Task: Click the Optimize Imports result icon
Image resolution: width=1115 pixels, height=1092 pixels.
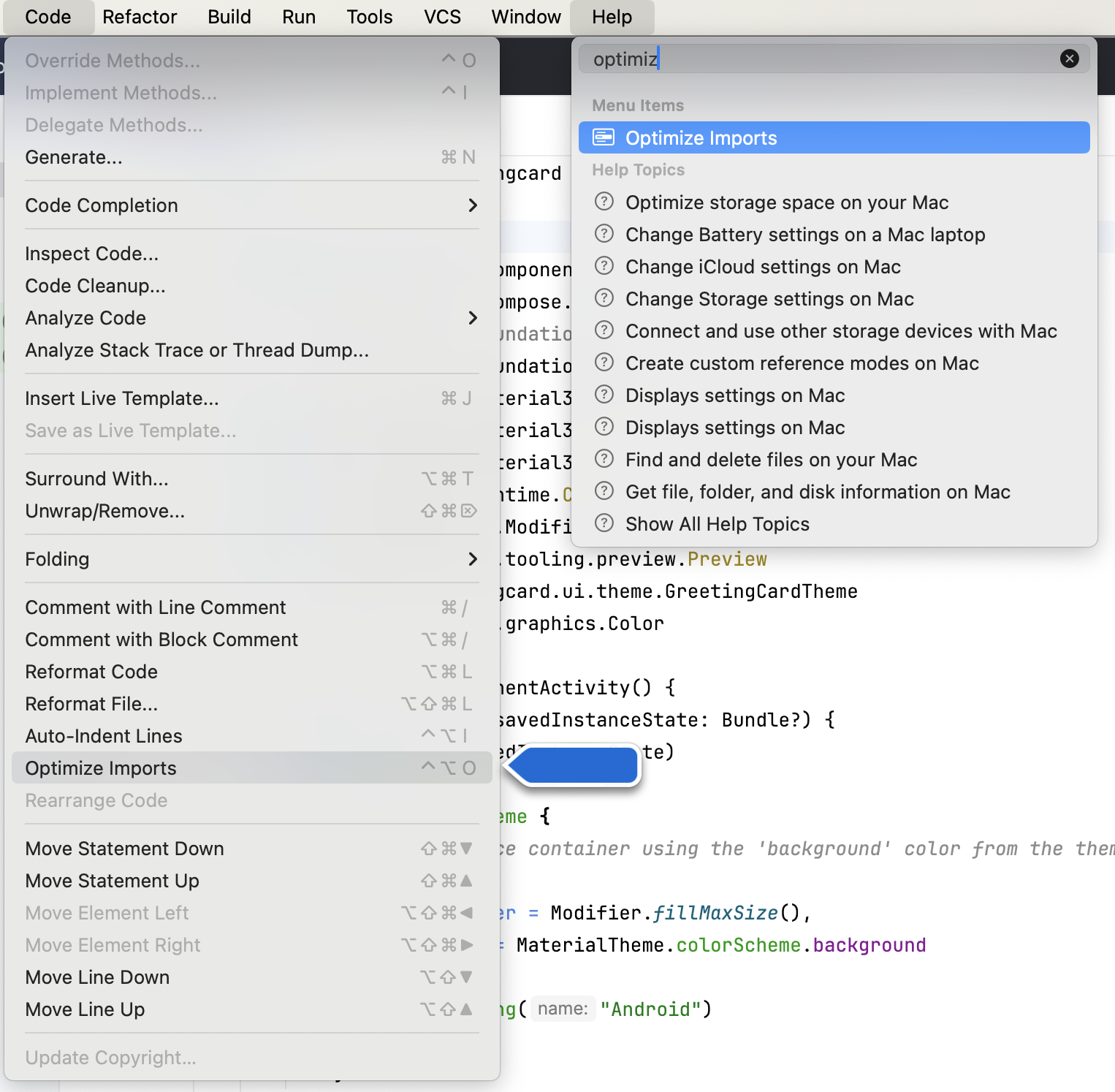Action: pos(604,137)
